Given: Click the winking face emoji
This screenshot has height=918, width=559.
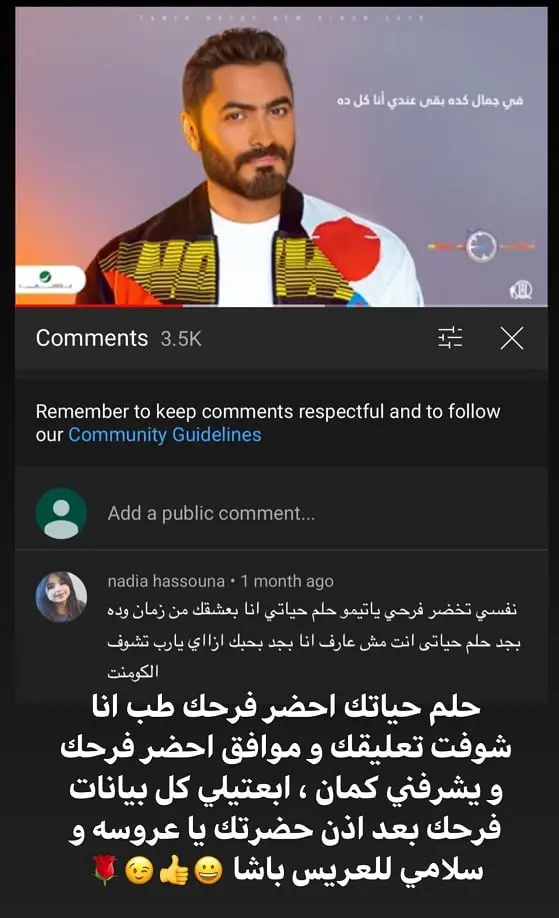Looking at the screenshot, I should click(139, 871).
